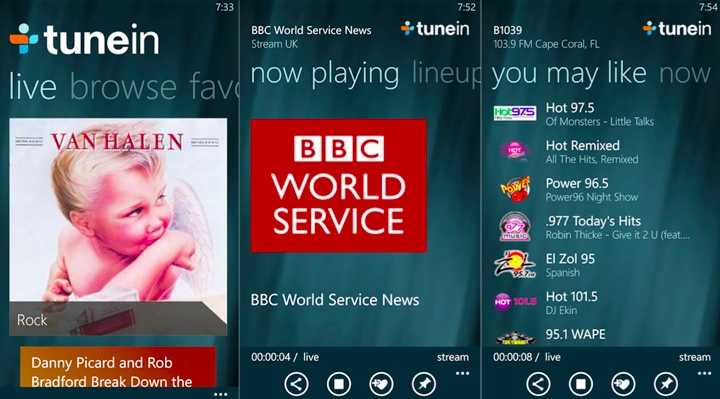Select the live tab
The image size is (720, 399).
[x=33, y=86]
